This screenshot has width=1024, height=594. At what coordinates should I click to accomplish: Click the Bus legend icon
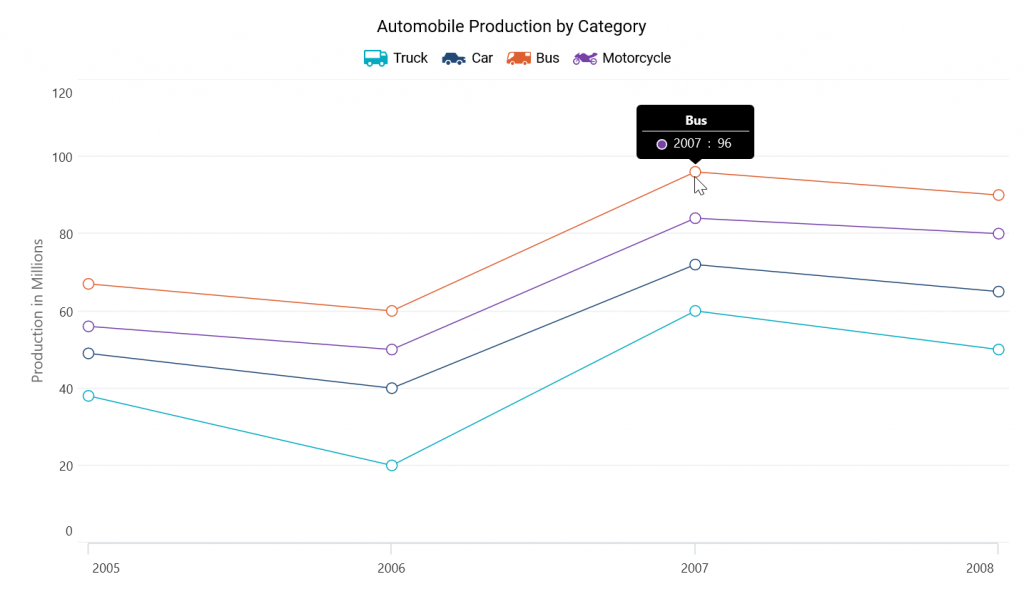point(518,58)
